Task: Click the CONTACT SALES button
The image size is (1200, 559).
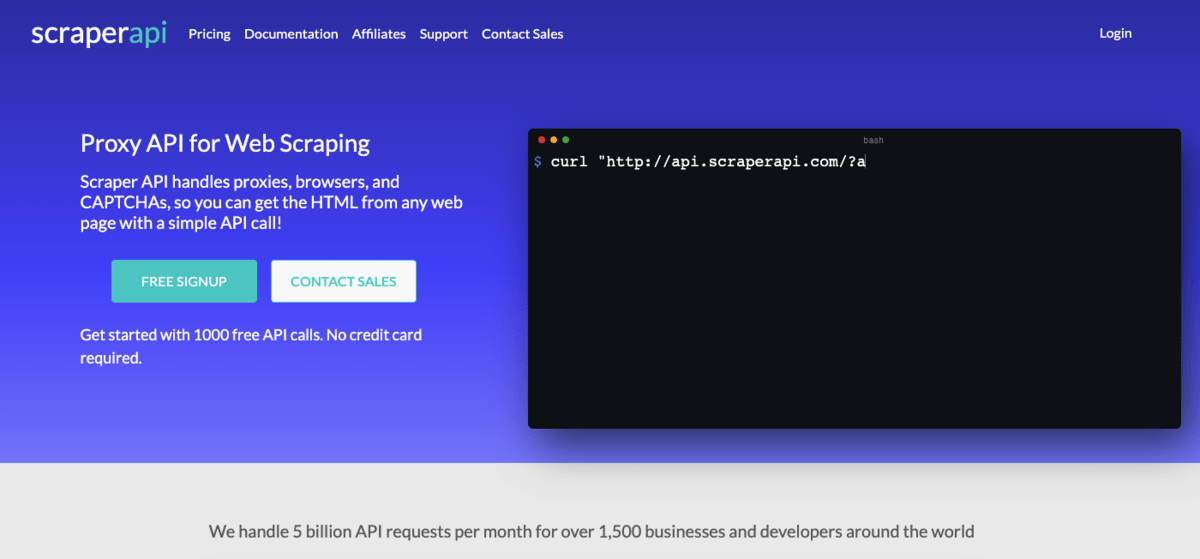Action: 343,281
